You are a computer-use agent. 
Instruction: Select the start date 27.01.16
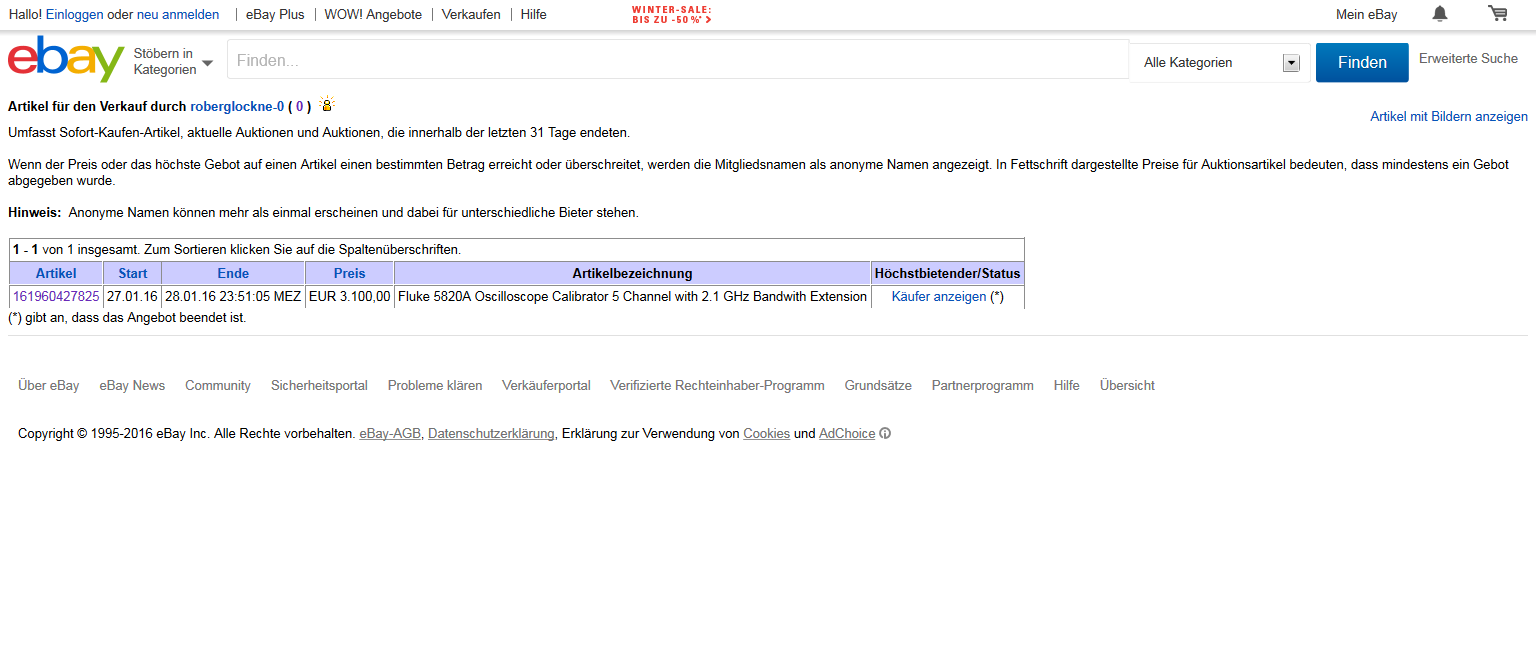click(132, 297)
